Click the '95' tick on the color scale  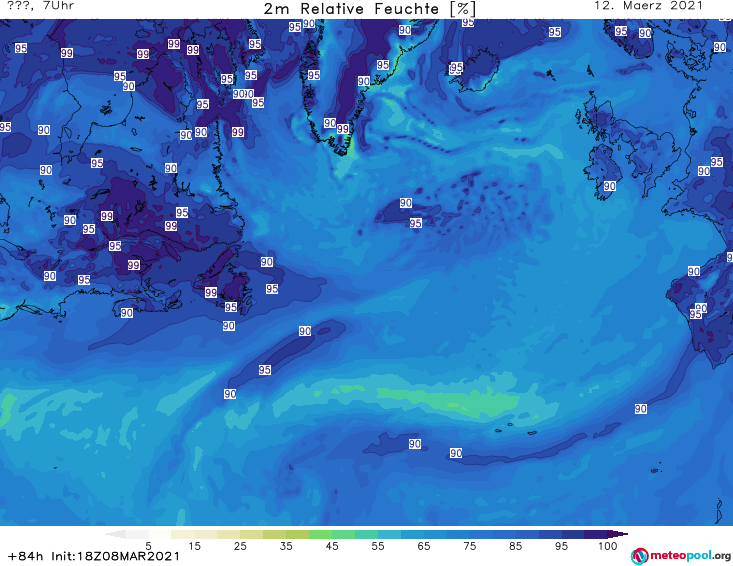(561, 546)
